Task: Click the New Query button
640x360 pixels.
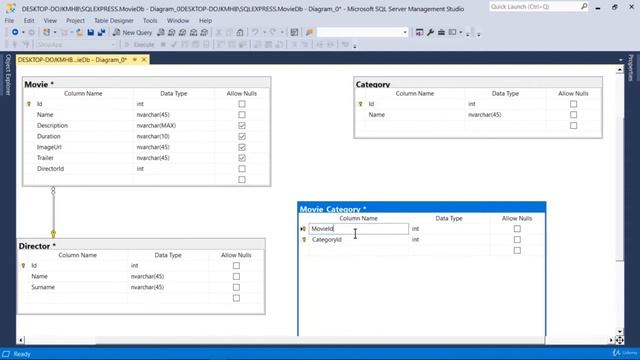Action: pyautogui.click(x=132, y=32)
